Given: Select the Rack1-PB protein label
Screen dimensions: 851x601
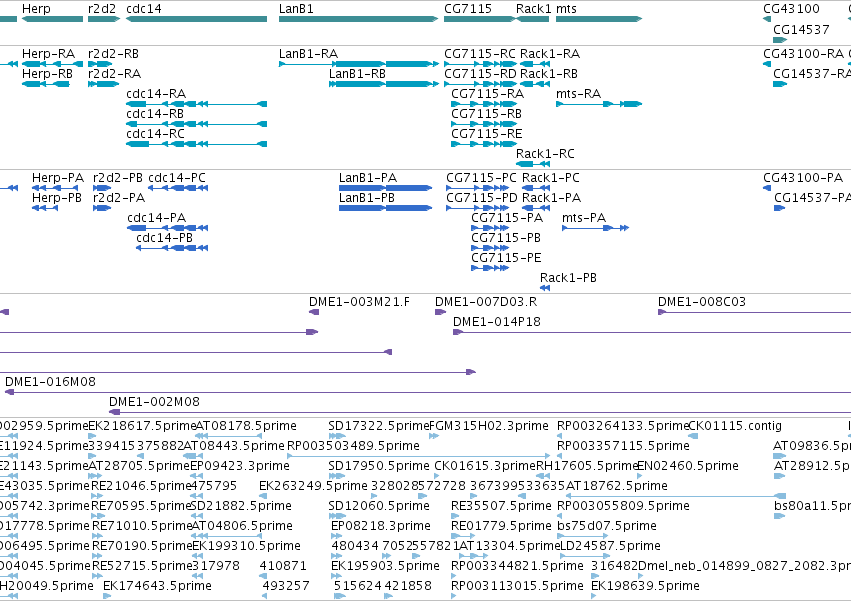Looking at the screenshot, I should (568, 277).
